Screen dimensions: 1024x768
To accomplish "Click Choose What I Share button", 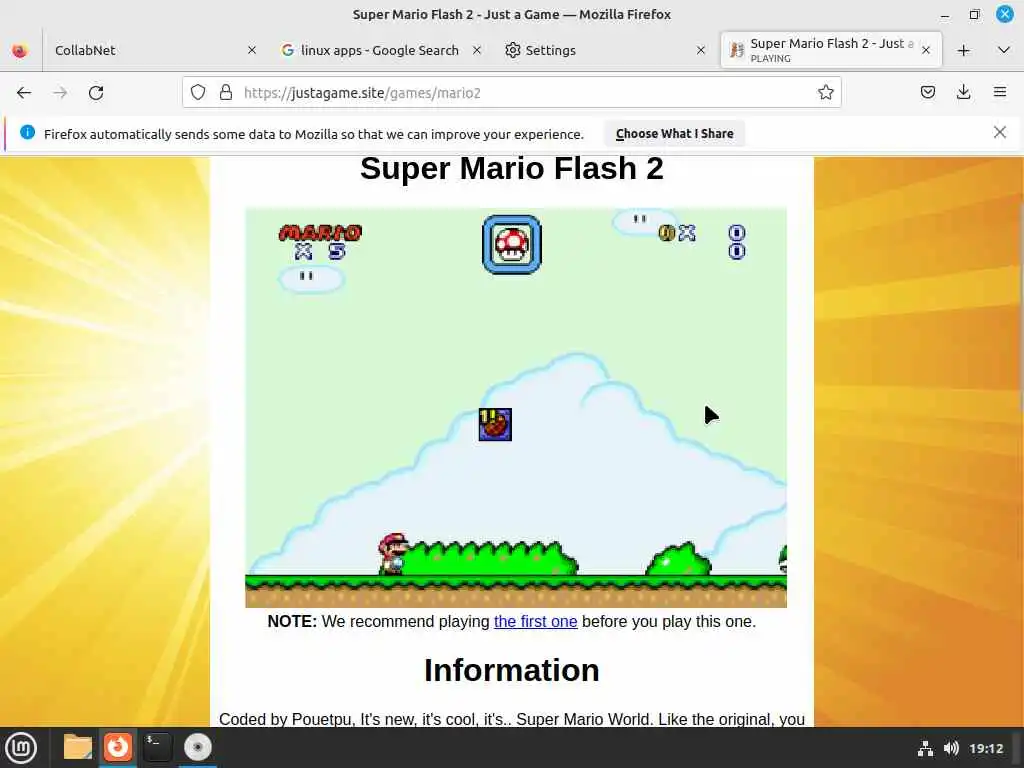I will (675, 133).
